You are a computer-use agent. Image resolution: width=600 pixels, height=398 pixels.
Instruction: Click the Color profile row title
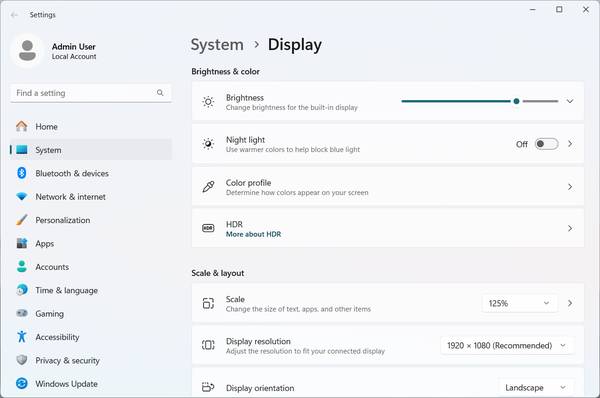coord(248,183)
